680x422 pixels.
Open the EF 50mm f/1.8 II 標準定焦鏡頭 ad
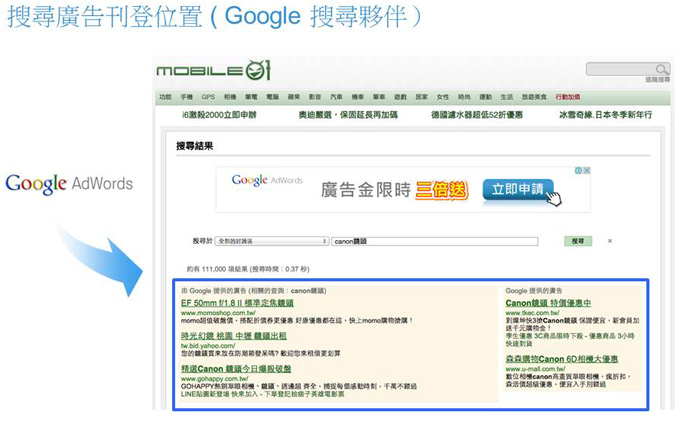coord(237,303)
